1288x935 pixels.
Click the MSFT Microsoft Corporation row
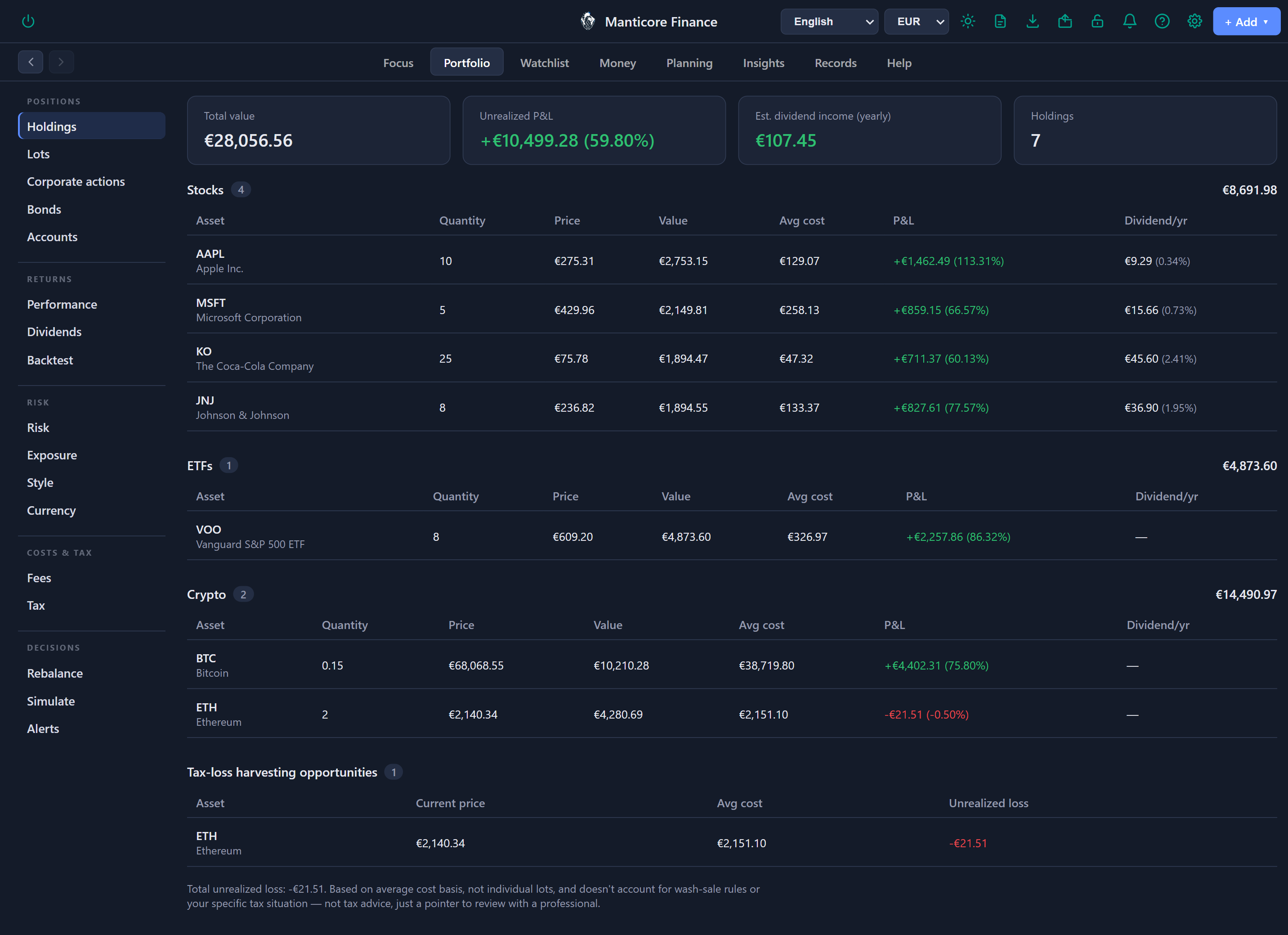pos(731,310)
